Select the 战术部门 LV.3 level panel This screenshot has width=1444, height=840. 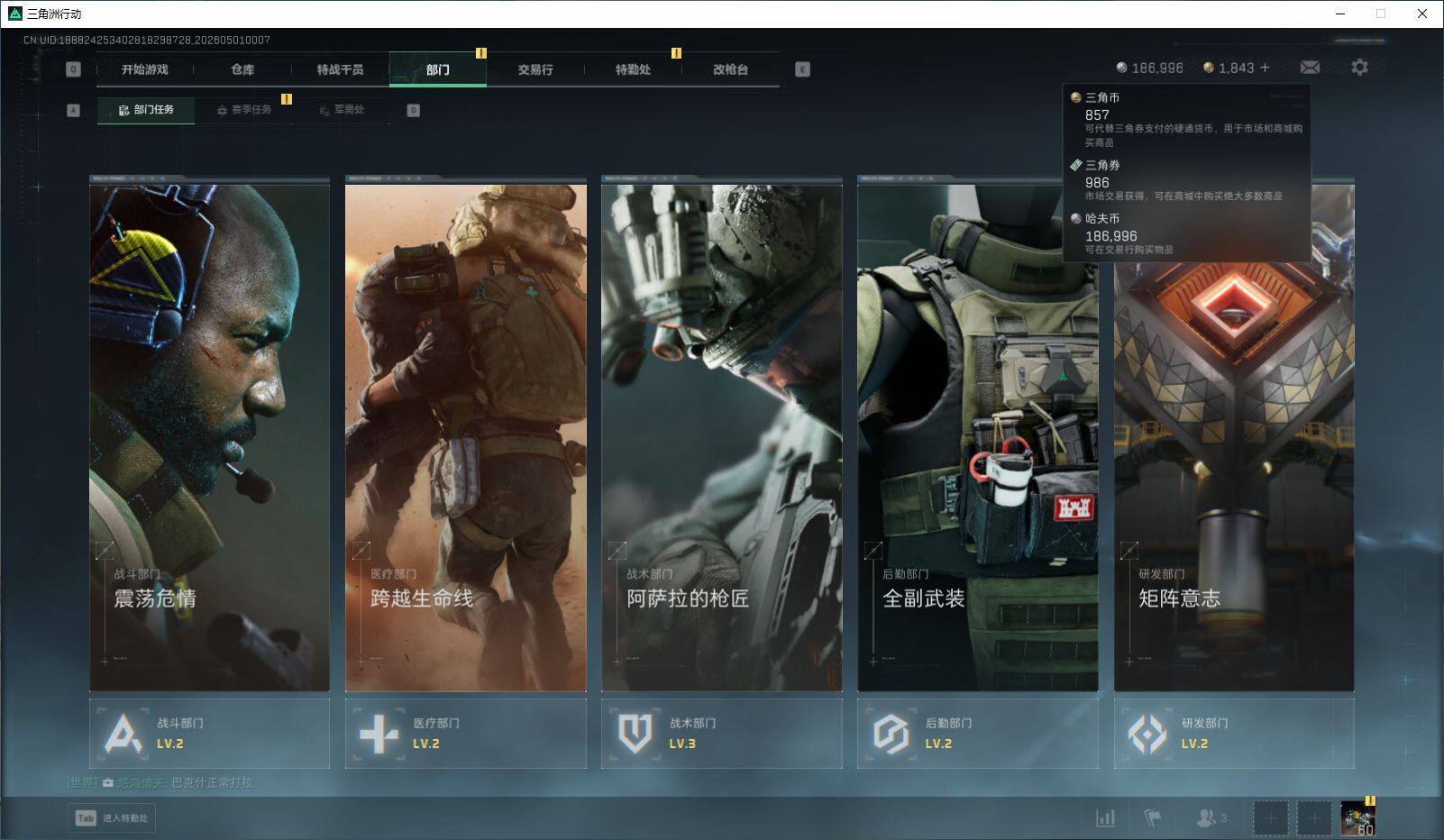(x=721, y=734)
